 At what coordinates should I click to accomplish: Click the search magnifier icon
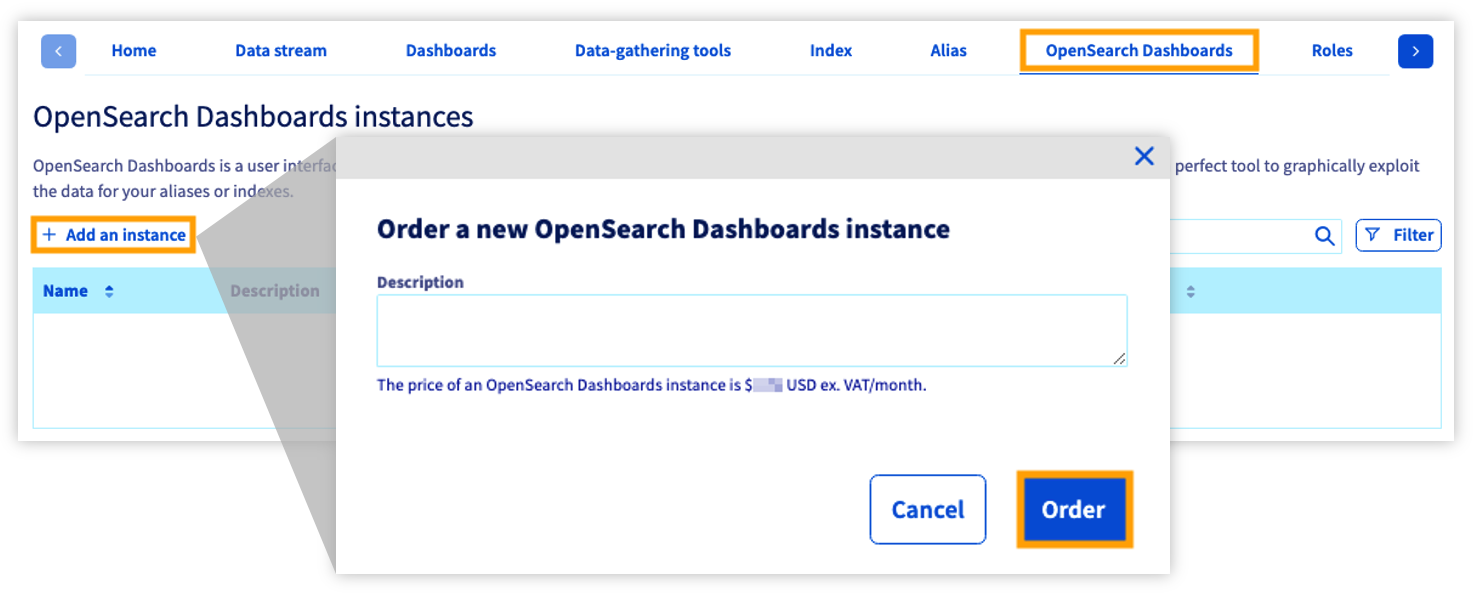click(1324, 236)
